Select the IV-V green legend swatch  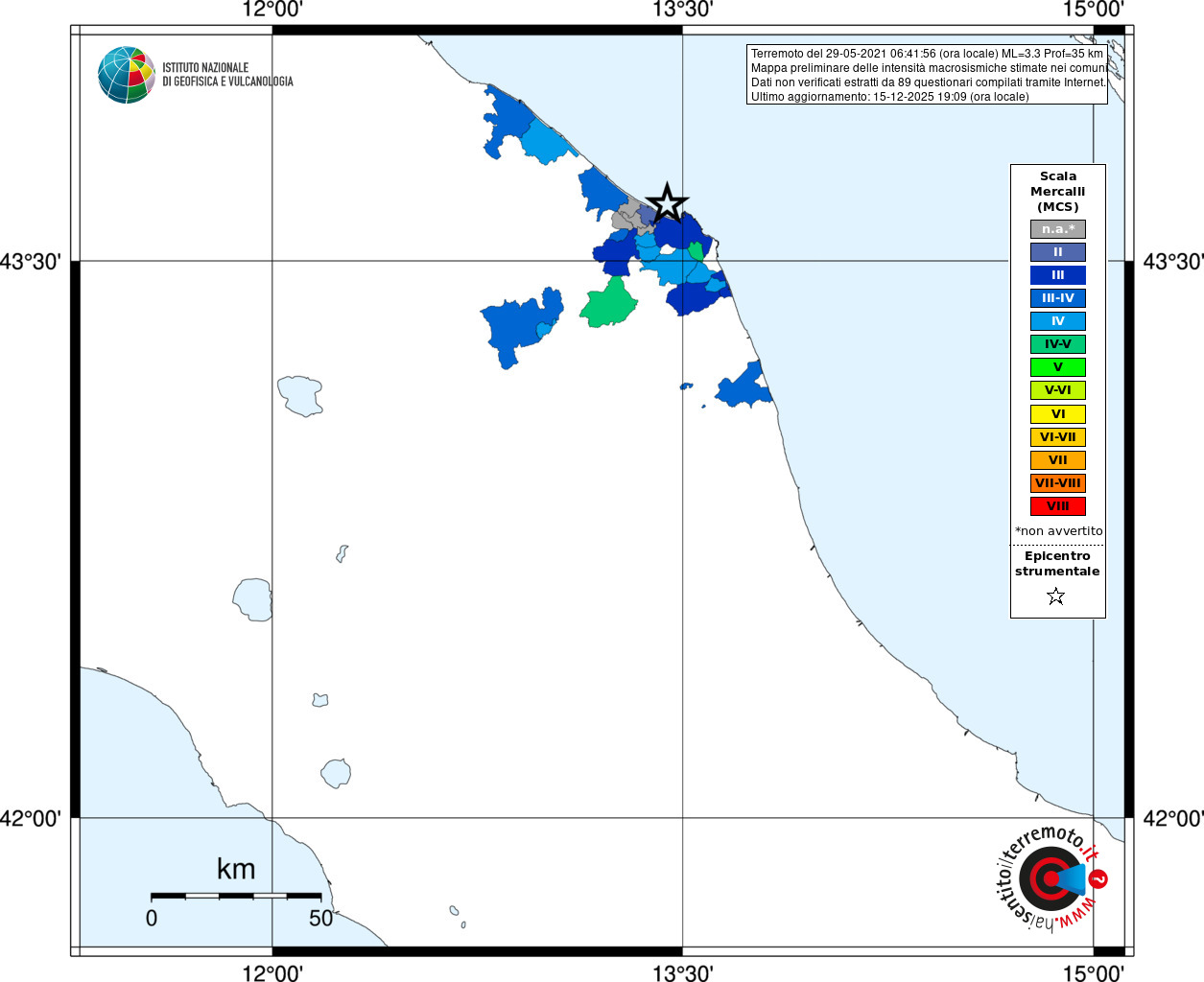pos(1058,344)
